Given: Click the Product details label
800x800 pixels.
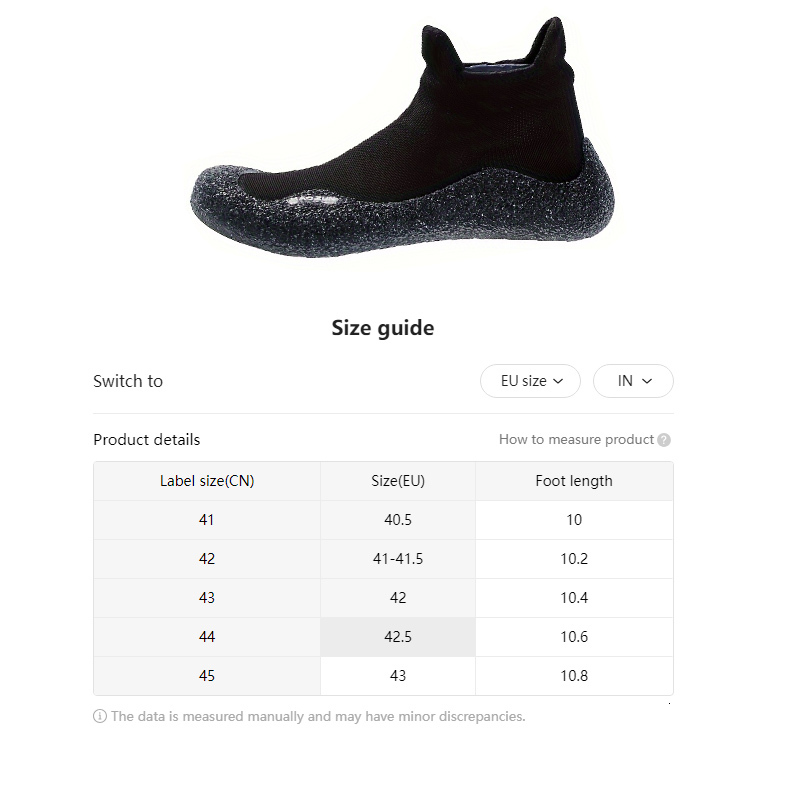Looking at the screenshot, I should tap(147, 440).
